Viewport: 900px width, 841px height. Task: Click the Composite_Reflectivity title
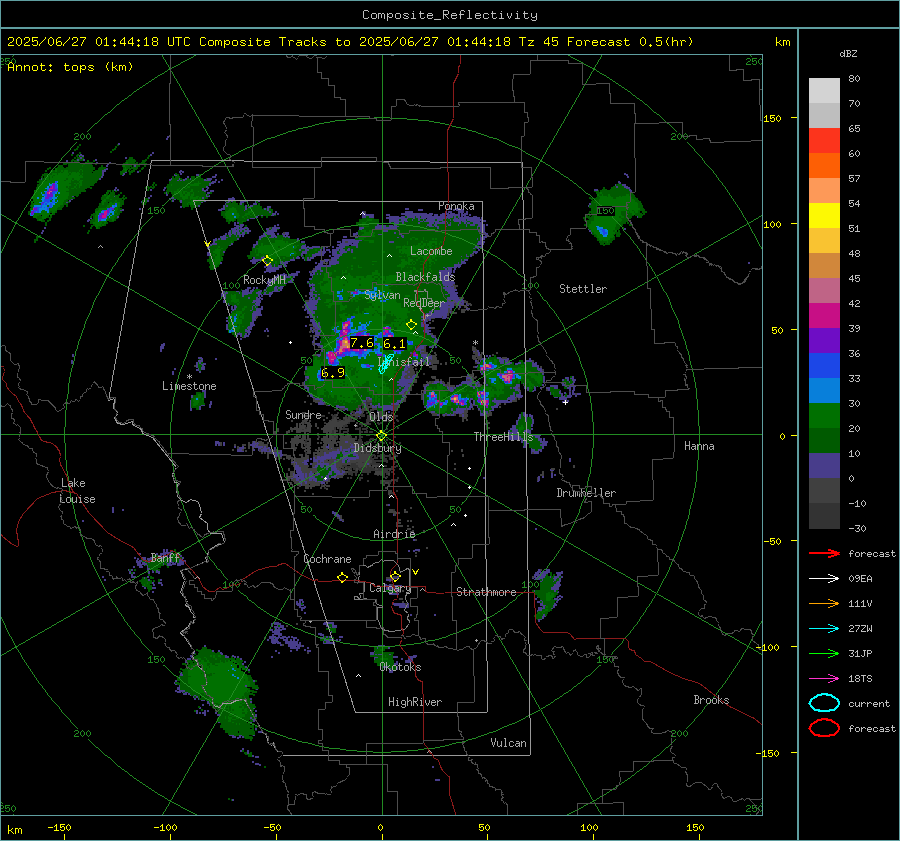pyautogui.click(x=450, y=15)
